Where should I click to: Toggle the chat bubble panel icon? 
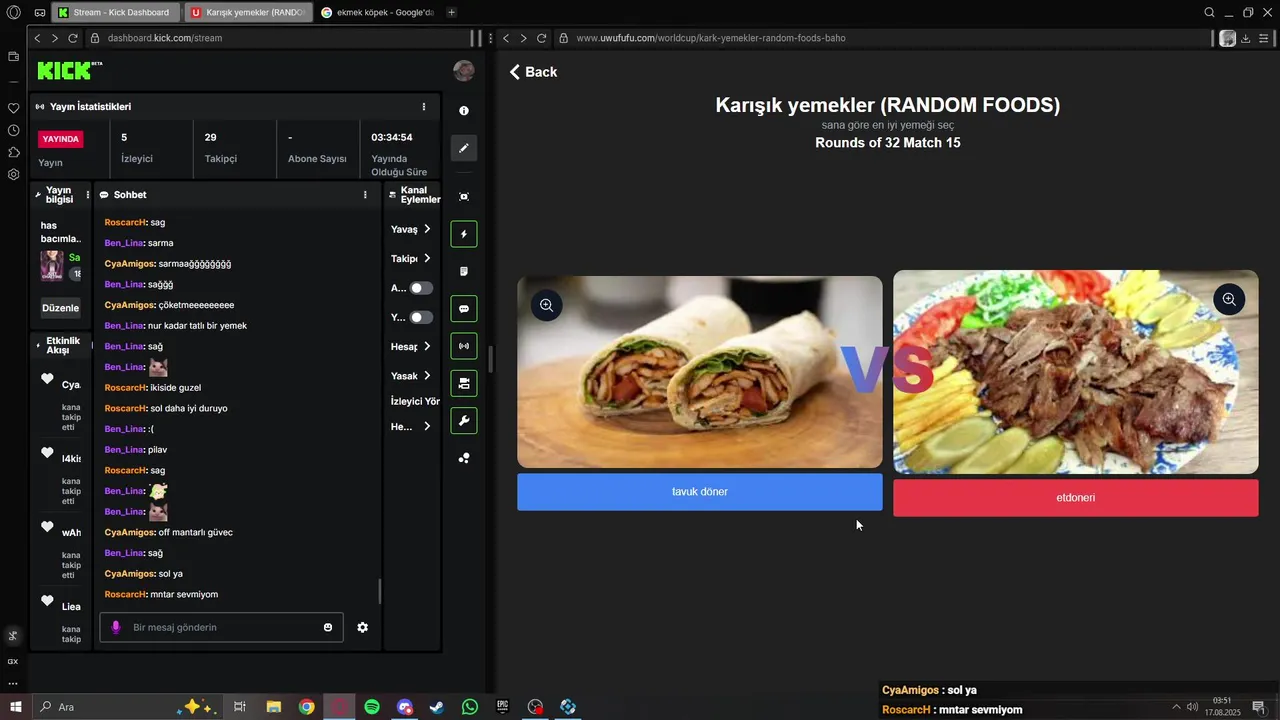tap(464, 309)
